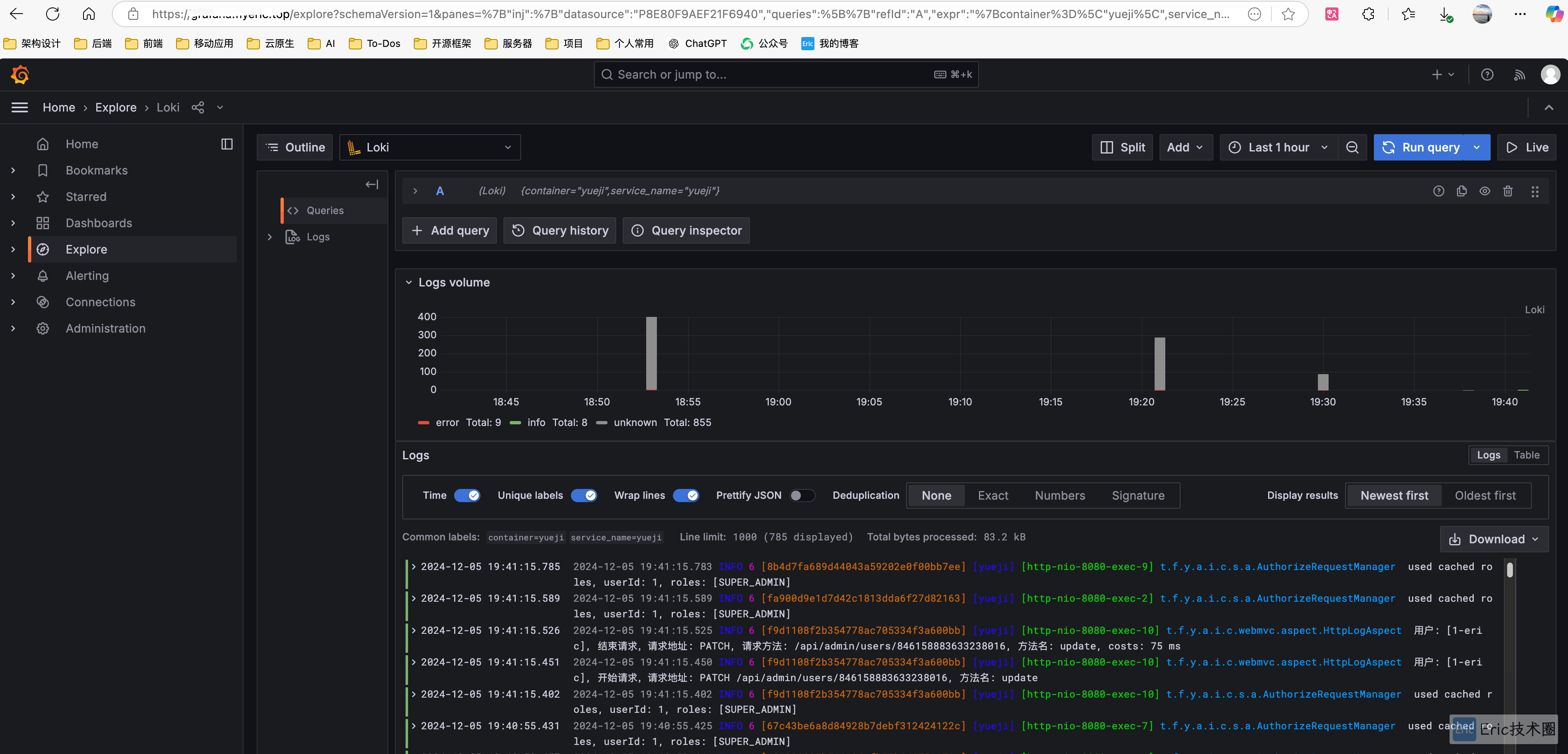Select Exact deduplication option

coord(993,495)
